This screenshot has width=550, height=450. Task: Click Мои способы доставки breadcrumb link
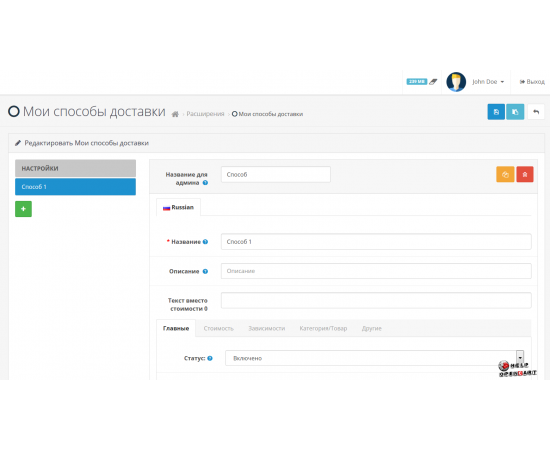pos(267,114)
